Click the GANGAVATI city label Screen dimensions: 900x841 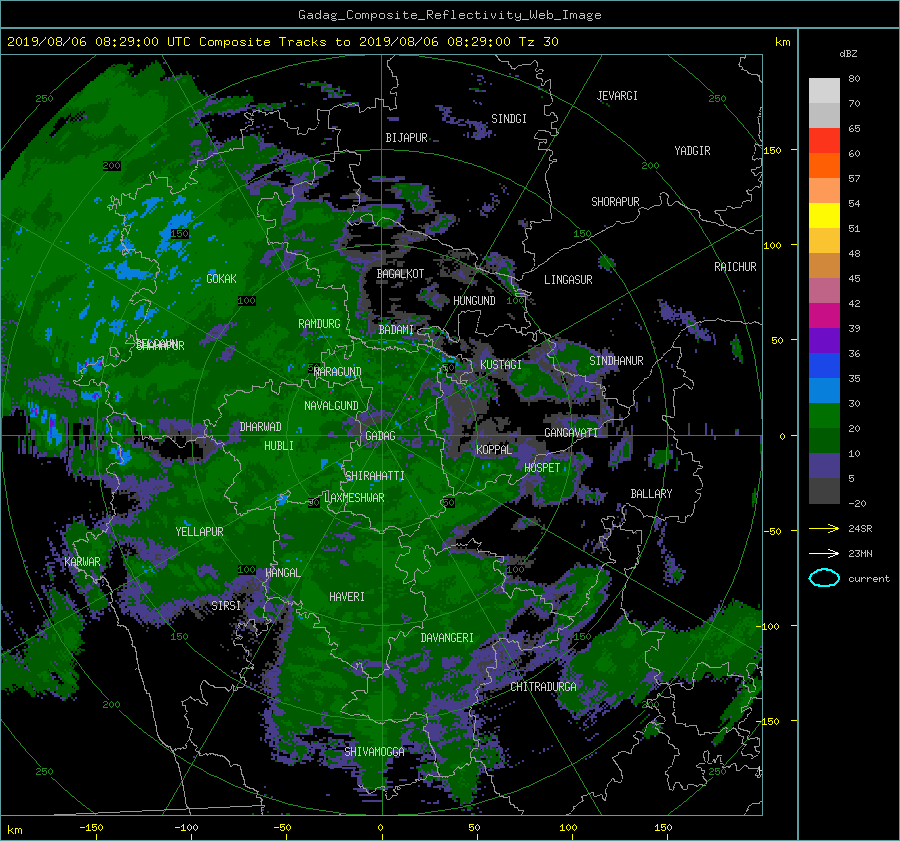tap(571, 433)
